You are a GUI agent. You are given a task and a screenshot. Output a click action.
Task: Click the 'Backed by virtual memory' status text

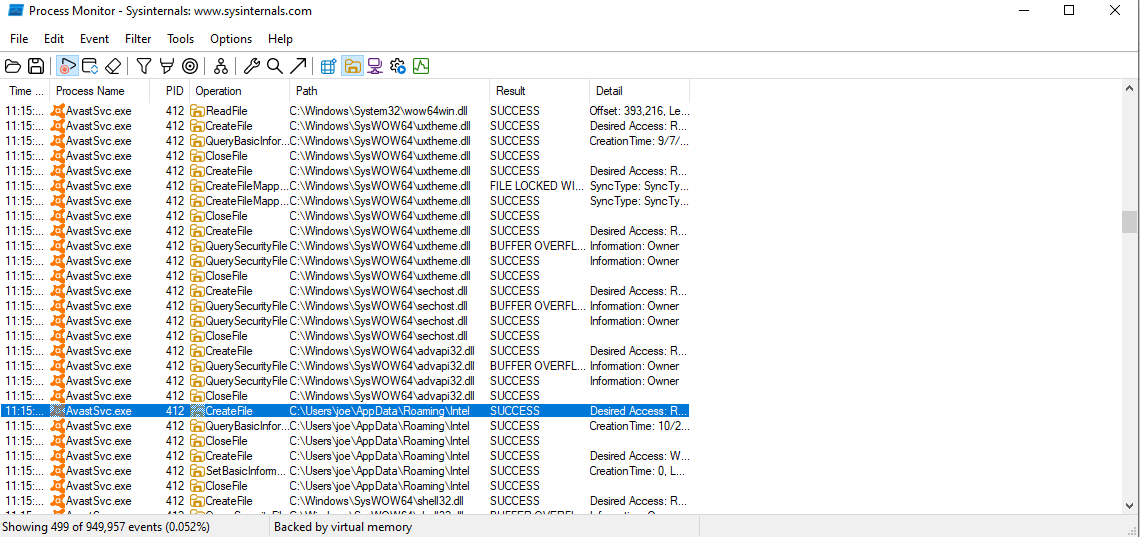(343, 527)
